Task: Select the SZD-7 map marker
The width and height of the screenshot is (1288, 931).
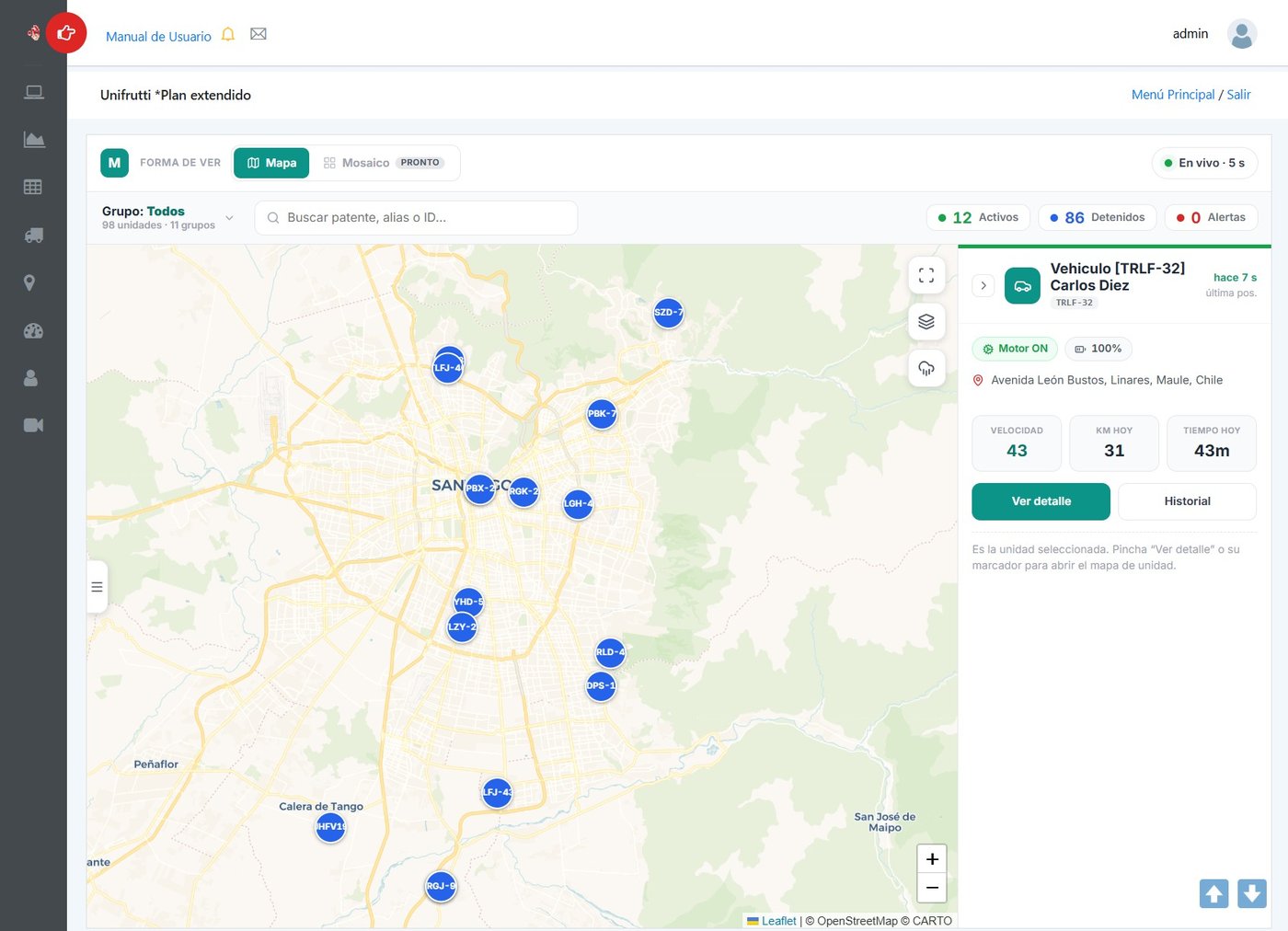Action: tap(668, 313)
